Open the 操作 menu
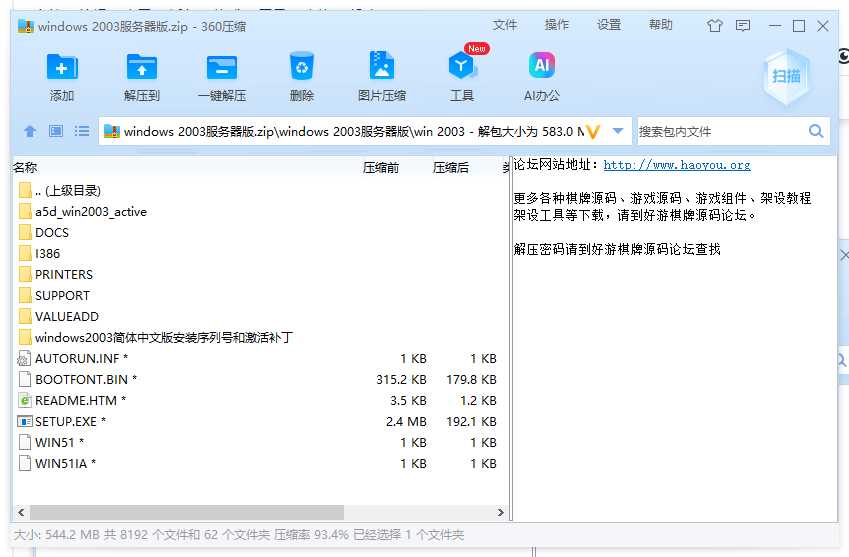This screenshot has height=557, width=849. (557, 25)
